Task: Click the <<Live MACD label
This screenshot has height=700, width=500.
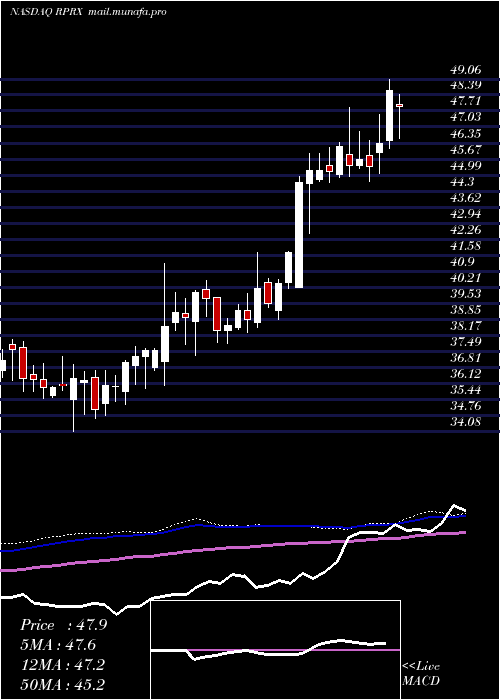Action: point(421,674)
